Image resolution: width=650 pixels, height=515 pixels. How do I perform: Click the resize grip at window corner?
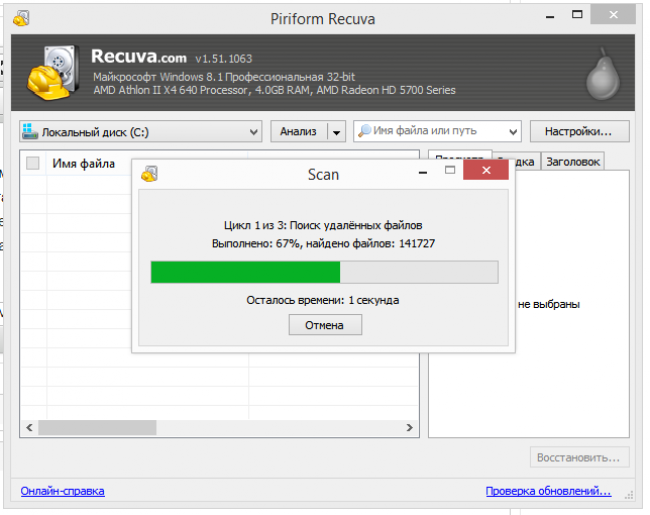coord(629,495)
